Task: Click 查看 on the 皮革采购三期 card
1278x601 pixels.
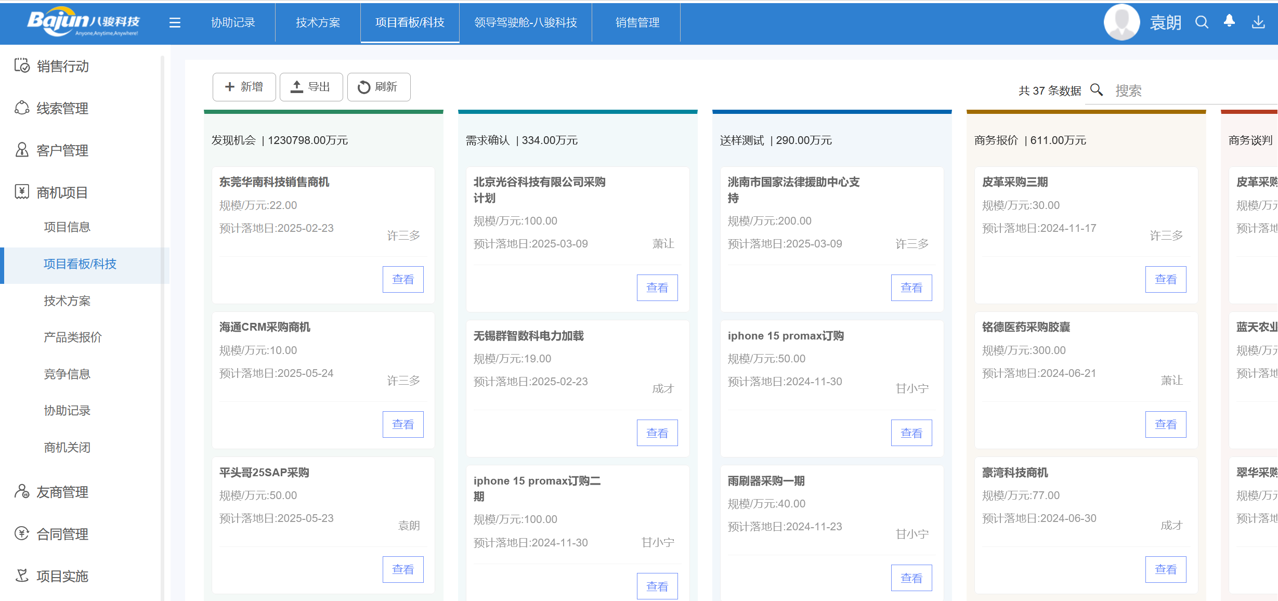Action: [1165, 280]
